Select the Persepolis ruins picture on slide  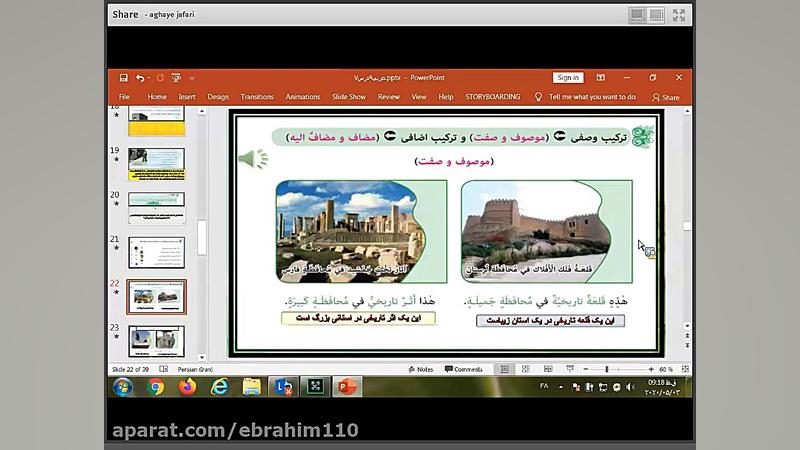(x=361, y=232)
